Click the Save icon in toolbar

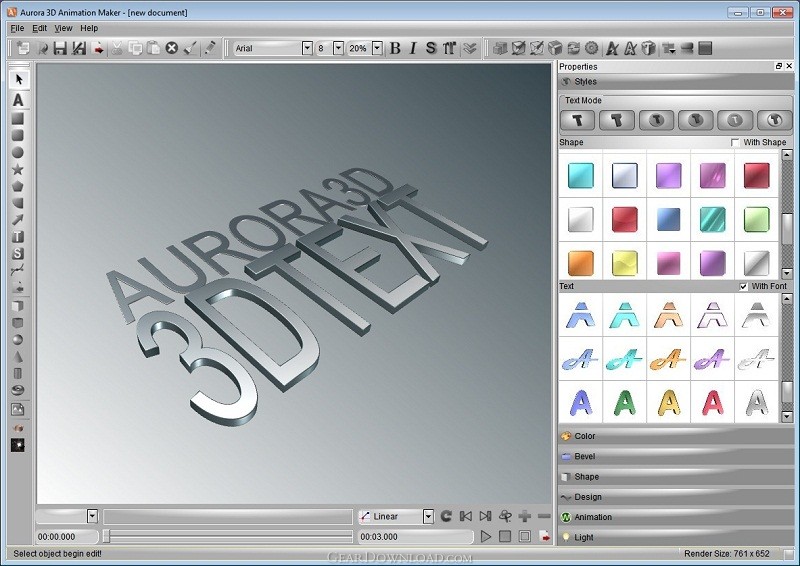(x=60, y=48)
